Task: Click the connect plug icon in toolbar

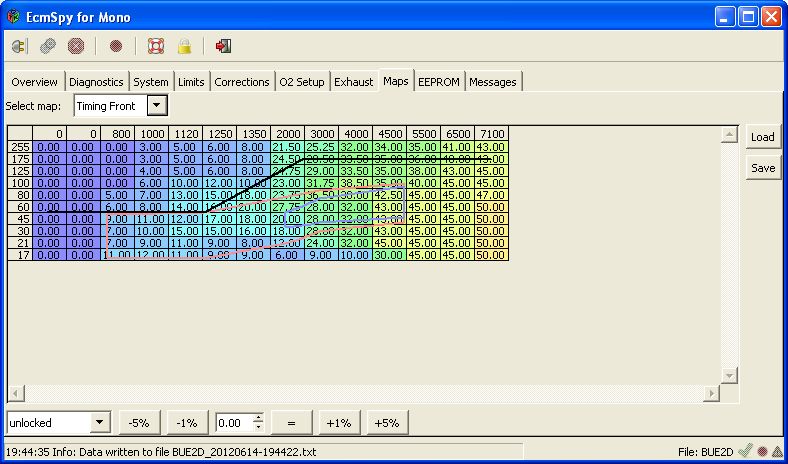Action: tap(19, 46)
